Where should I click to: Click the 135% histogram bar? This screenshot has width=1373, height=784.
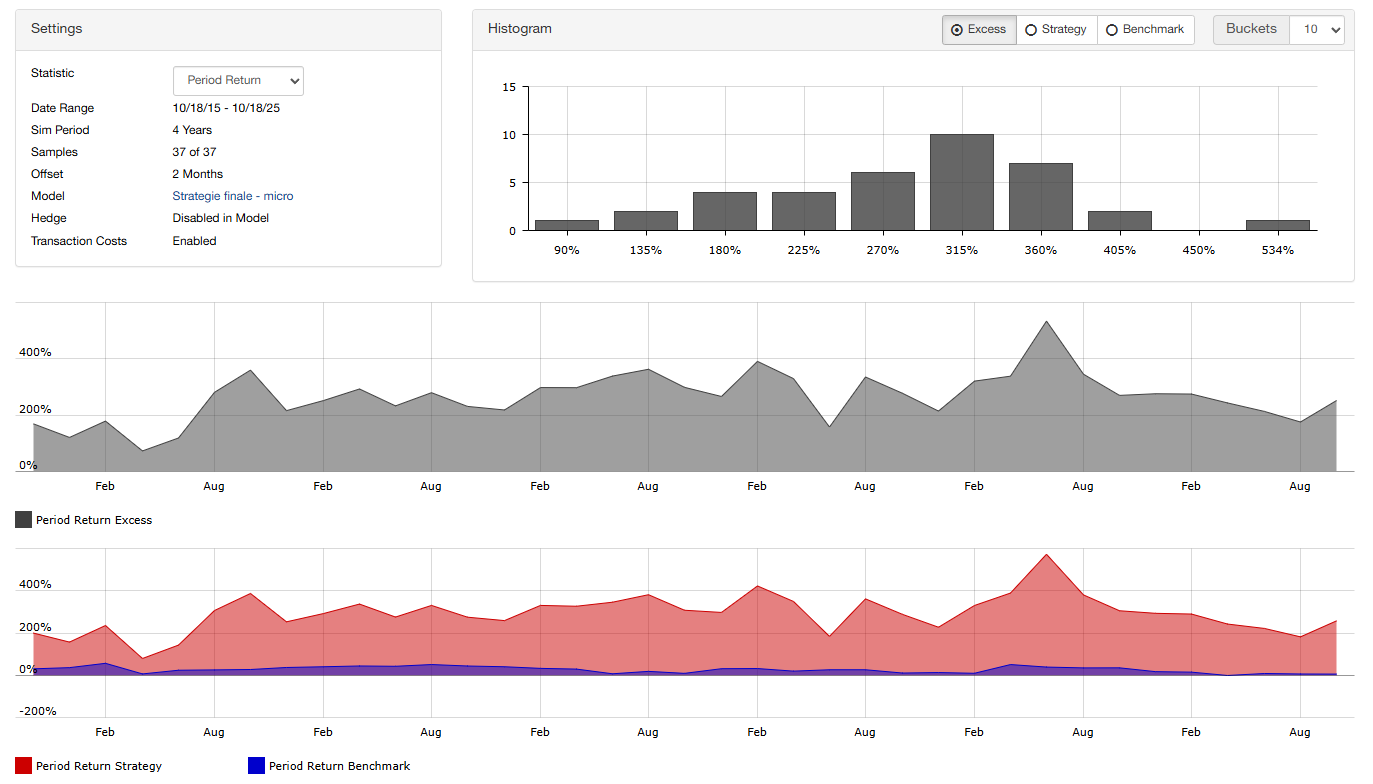(x=645, y=221)
